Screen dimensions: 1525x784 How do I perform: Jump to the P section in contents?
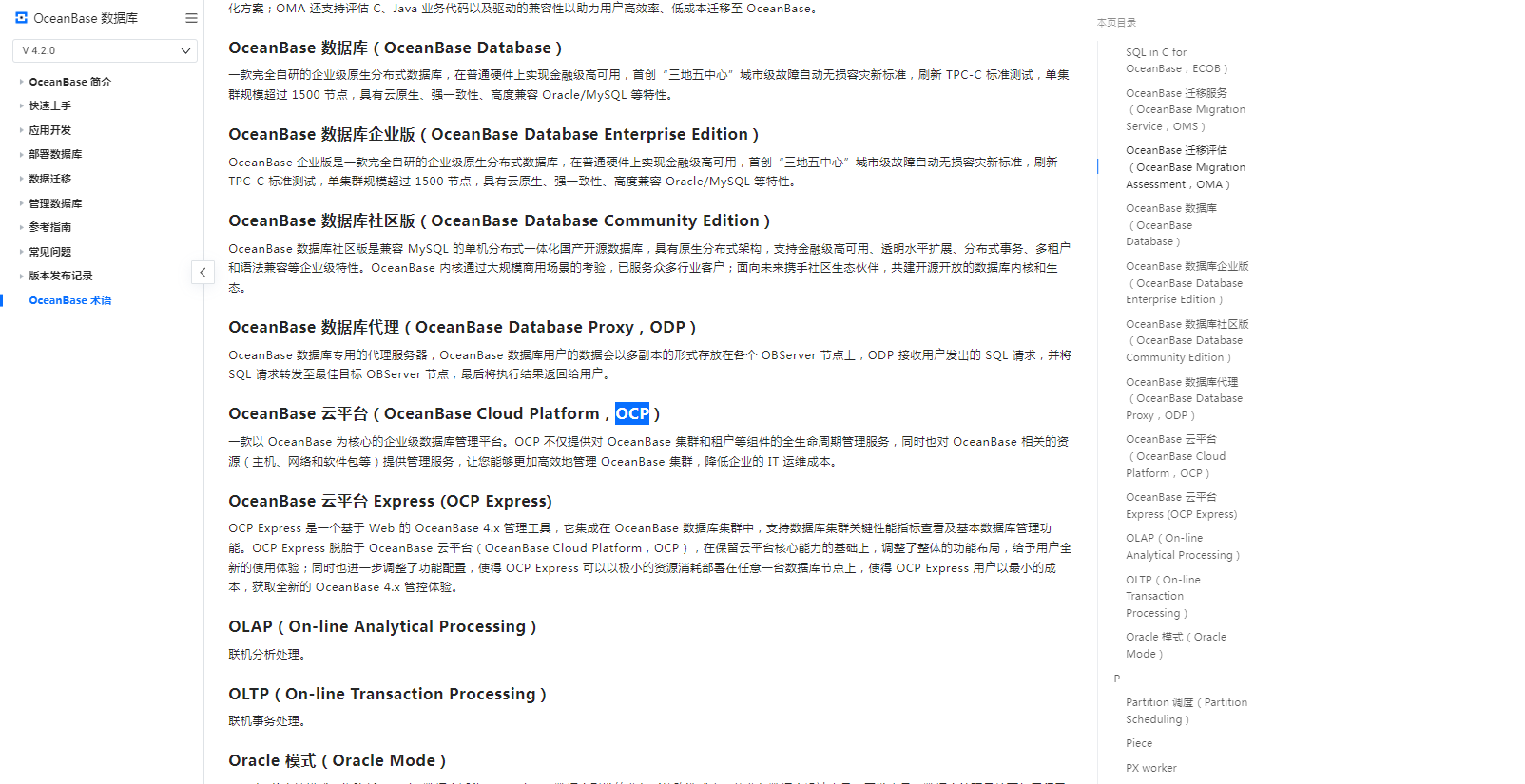(x=1117, y=679)
